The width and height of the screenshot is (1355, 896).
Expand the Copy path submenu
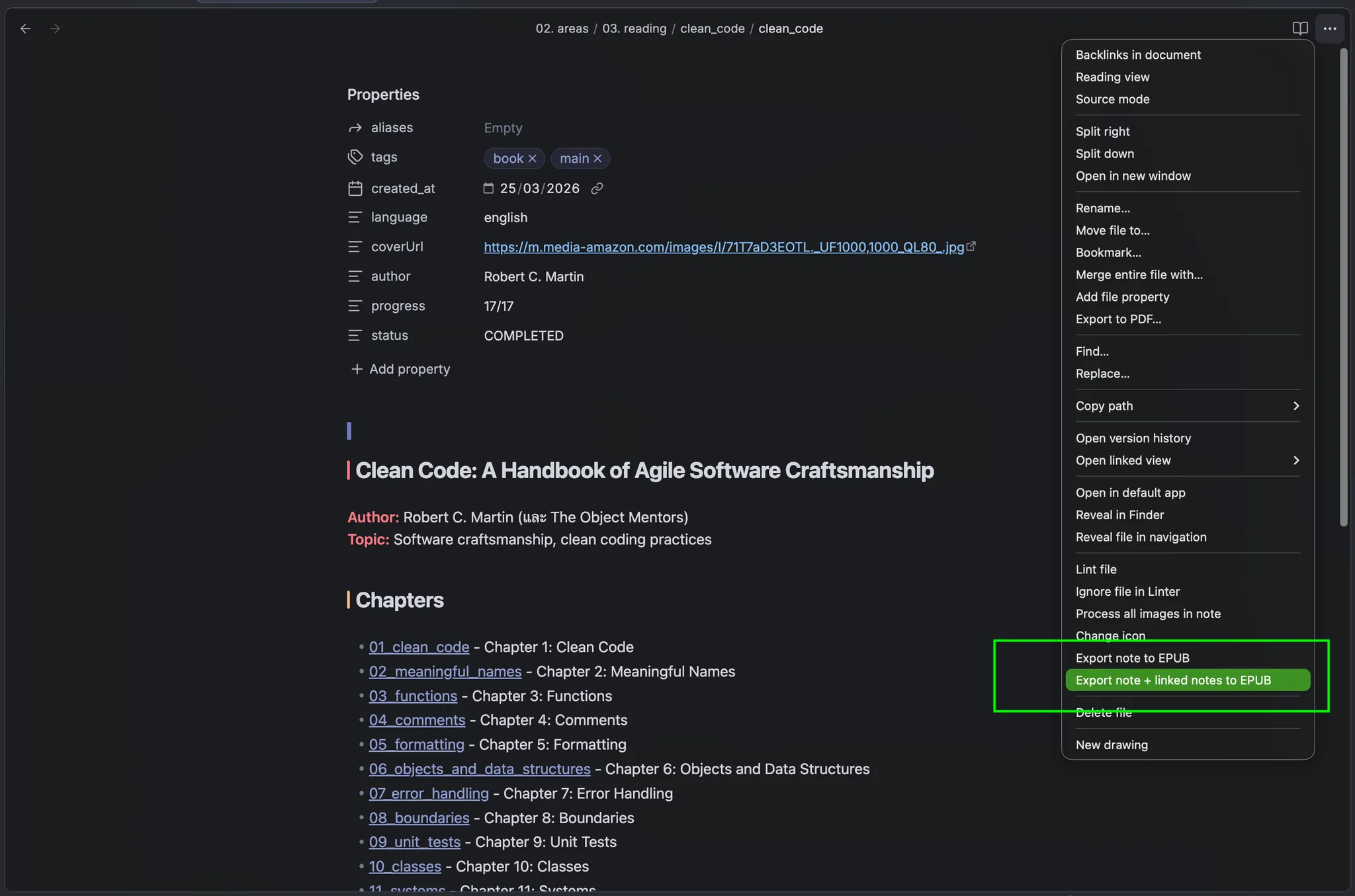click(x=1188, y=406)
